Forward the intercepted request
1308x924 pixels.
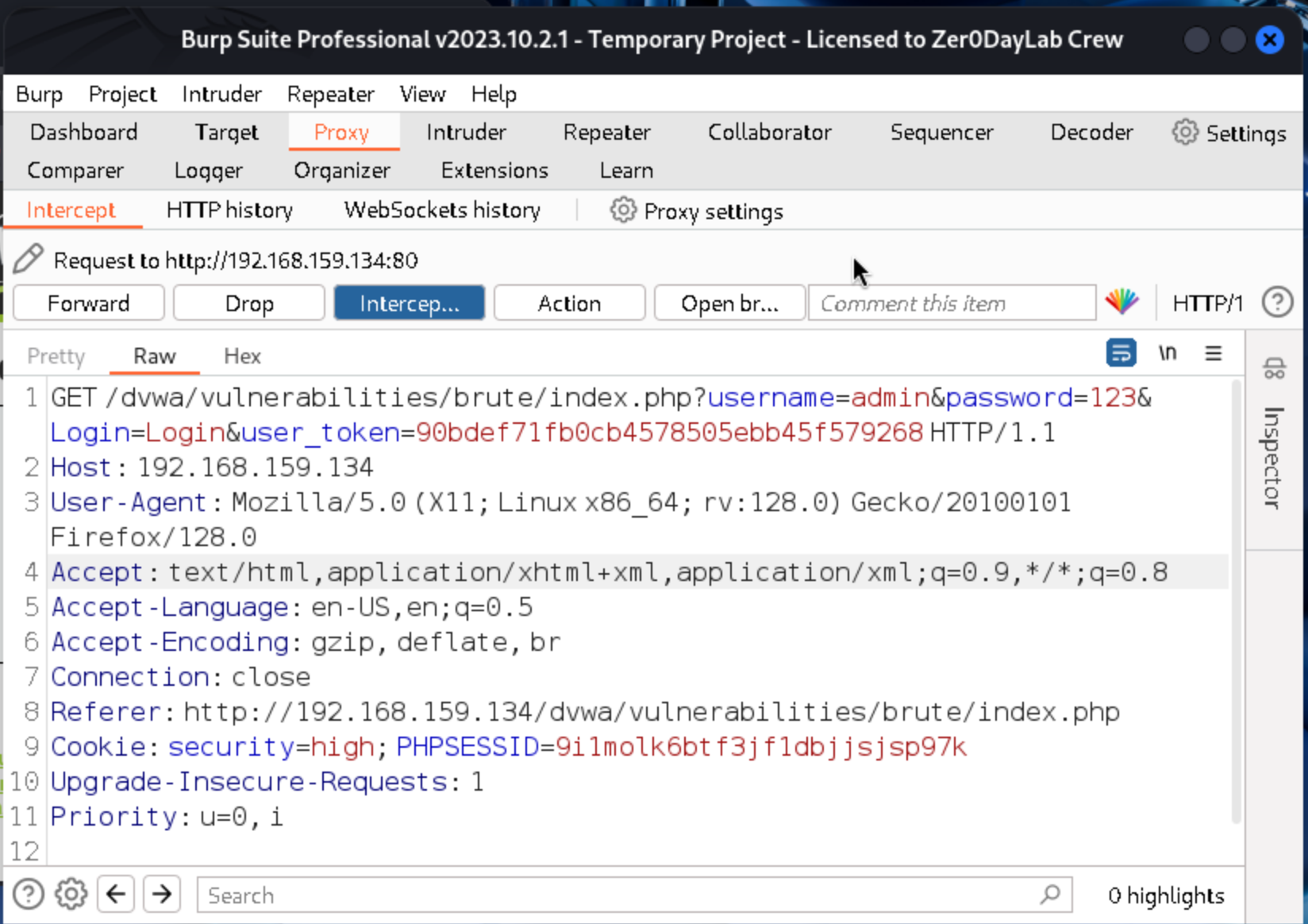pos(88,303)
